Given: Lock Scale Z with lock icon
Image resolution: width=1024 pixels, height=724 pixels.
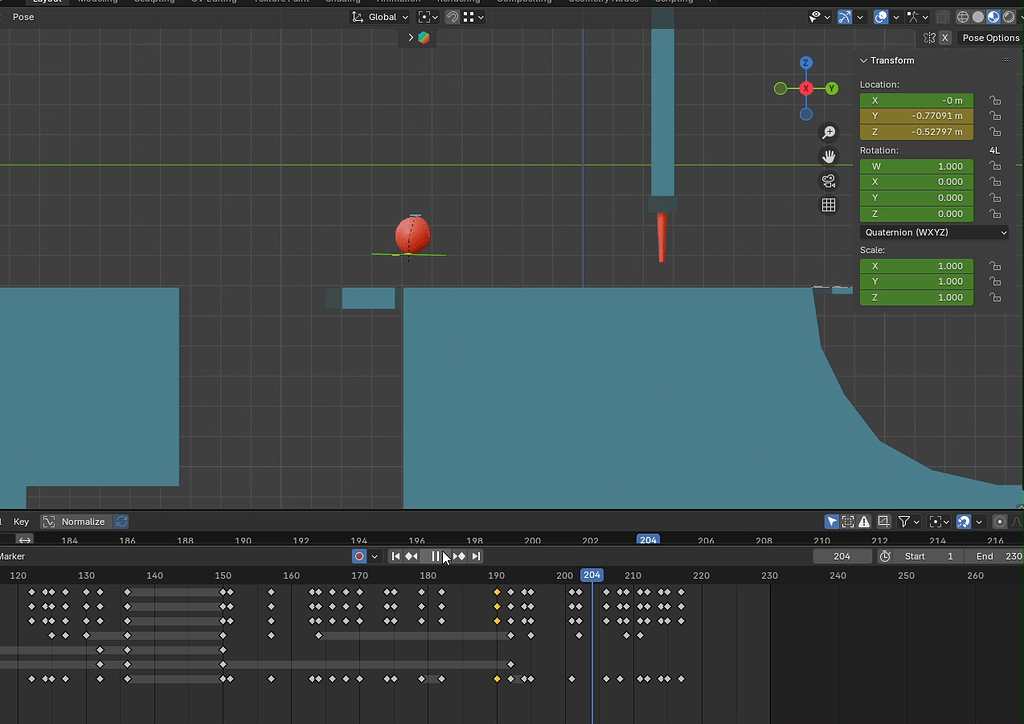Looking at the screenshot, I should (995, 298).
